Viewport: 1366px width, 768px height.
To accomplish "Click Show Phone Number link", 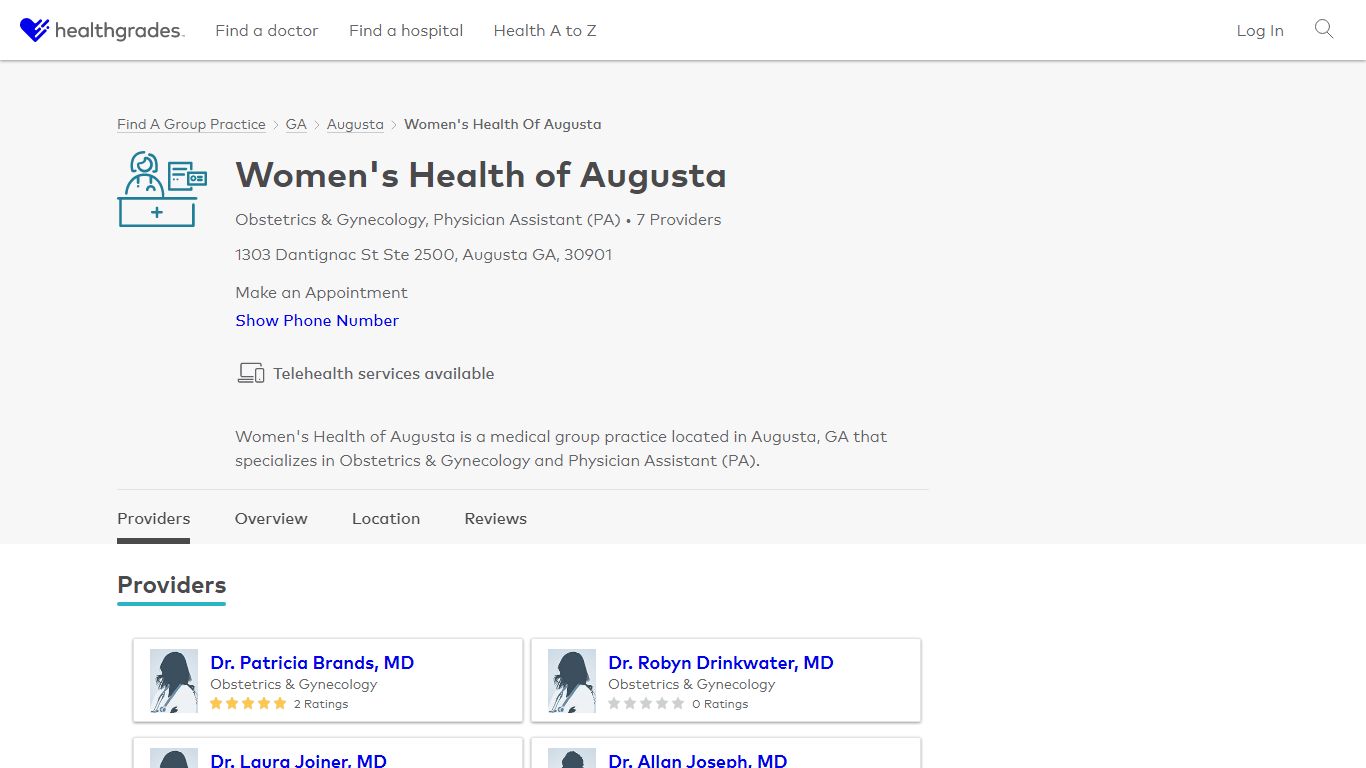I will click(x=317, y=320).
